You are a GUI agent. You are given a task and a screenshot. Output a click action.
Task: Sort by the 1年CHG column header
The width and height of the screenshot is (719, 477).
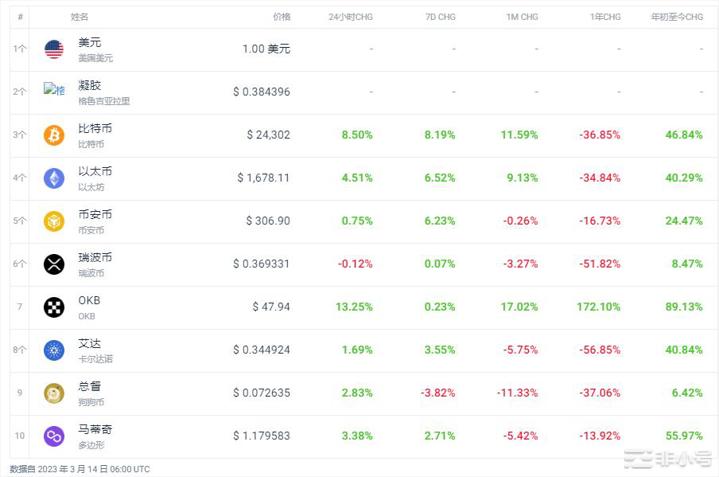point(605,17)
